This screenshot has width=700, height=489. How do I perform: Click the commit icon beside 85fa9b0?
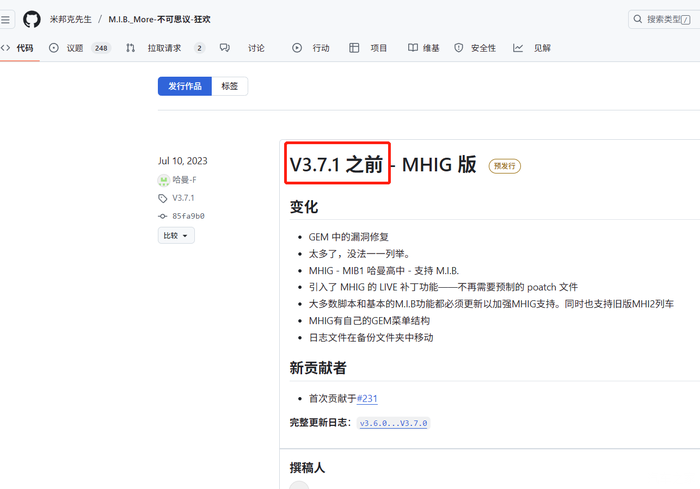[x=163, y=216]
